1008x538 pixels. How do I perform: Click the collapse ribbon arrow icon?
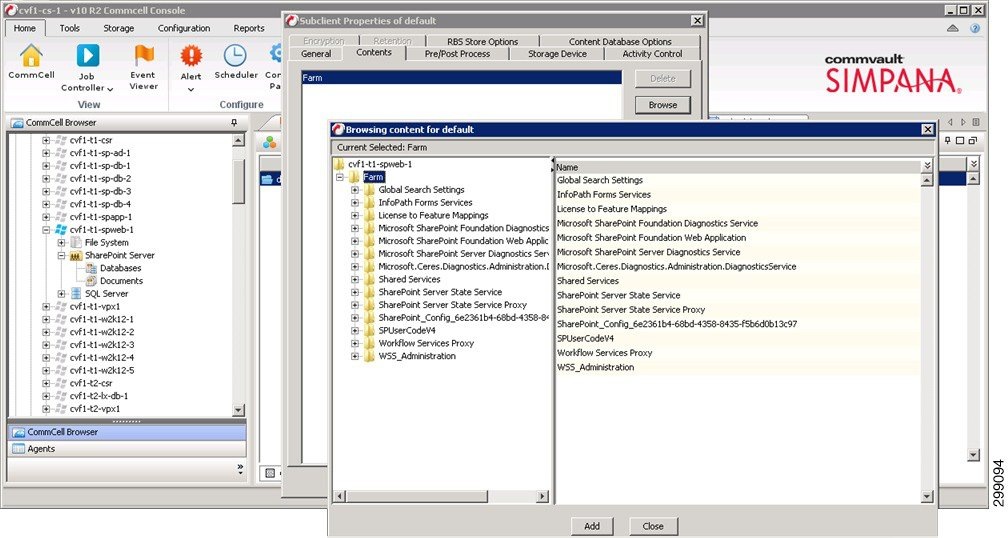[x=953, y=28]
